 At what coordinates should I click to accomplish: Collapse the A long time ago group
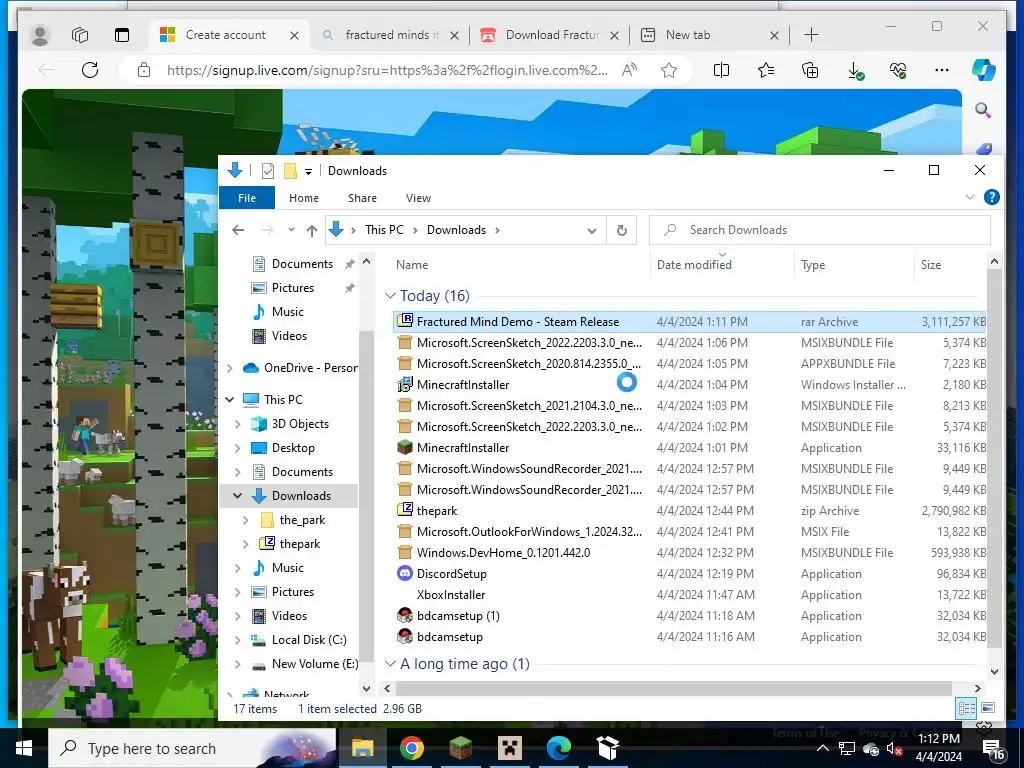pos(391,664)
